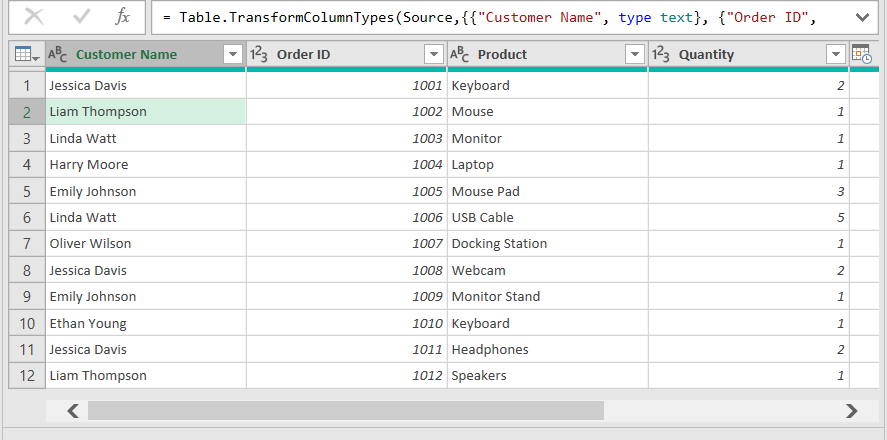Change Quantity 123 data type icon
The width and height of the screenshot is (887, 440).
[x=661, y=55]
